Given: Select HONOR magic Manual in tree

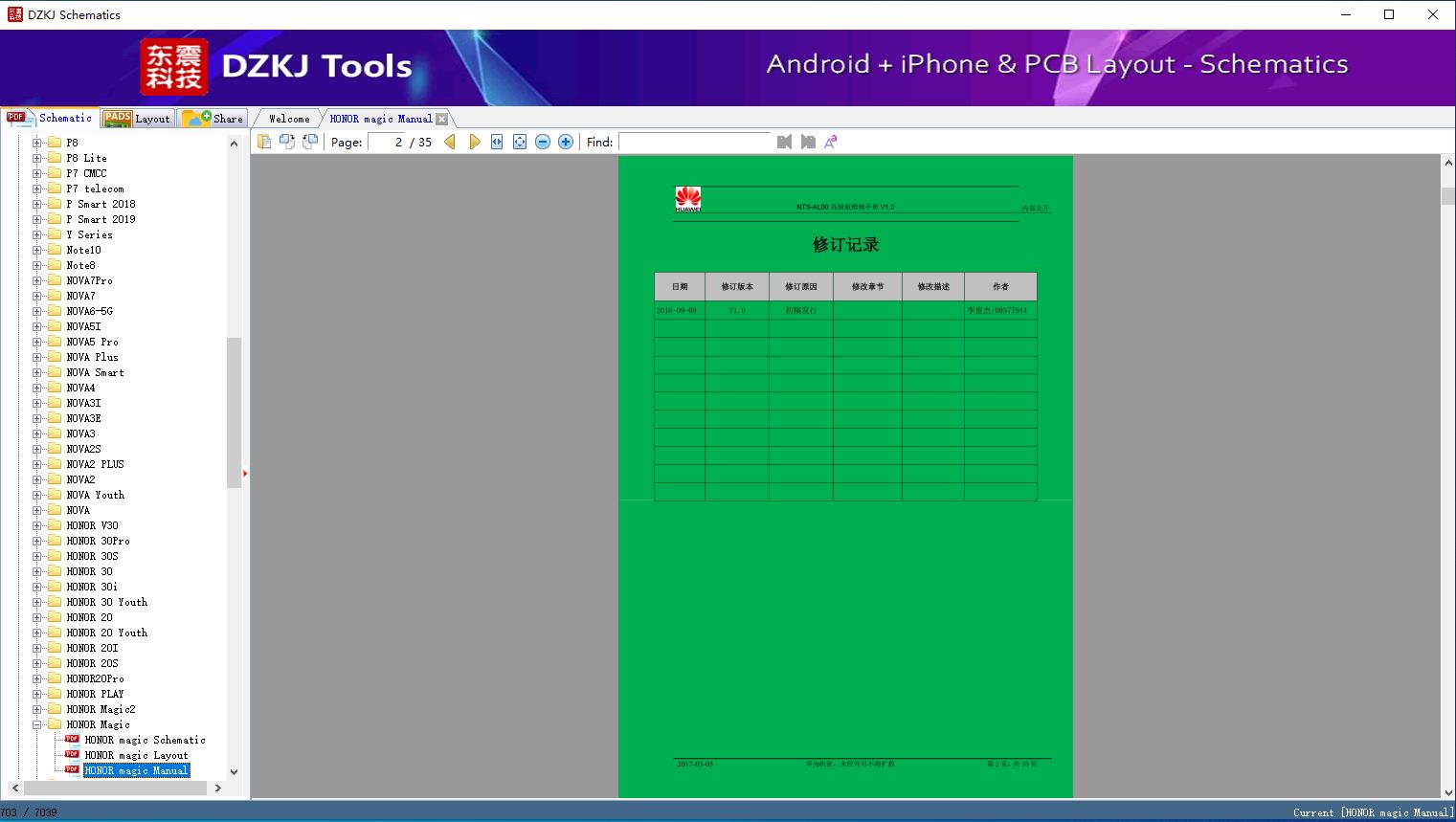Looking at the screenshot, I should pos(137,770).
